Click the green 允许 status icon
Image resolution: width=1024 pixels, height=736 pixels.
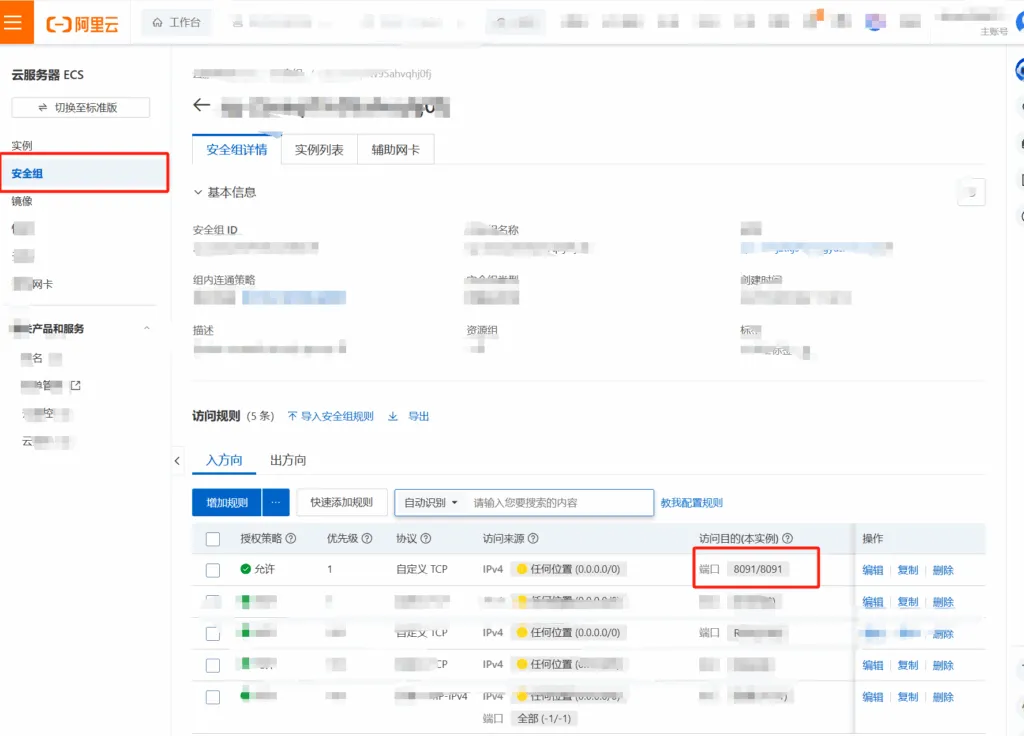(246, 569)
